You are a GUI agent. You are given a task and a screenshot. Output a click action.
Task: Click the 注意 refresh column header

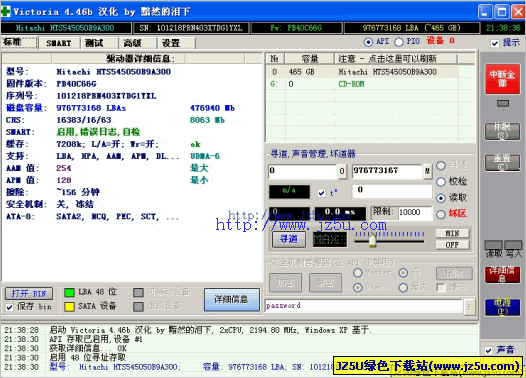click(x=396, y=59)
